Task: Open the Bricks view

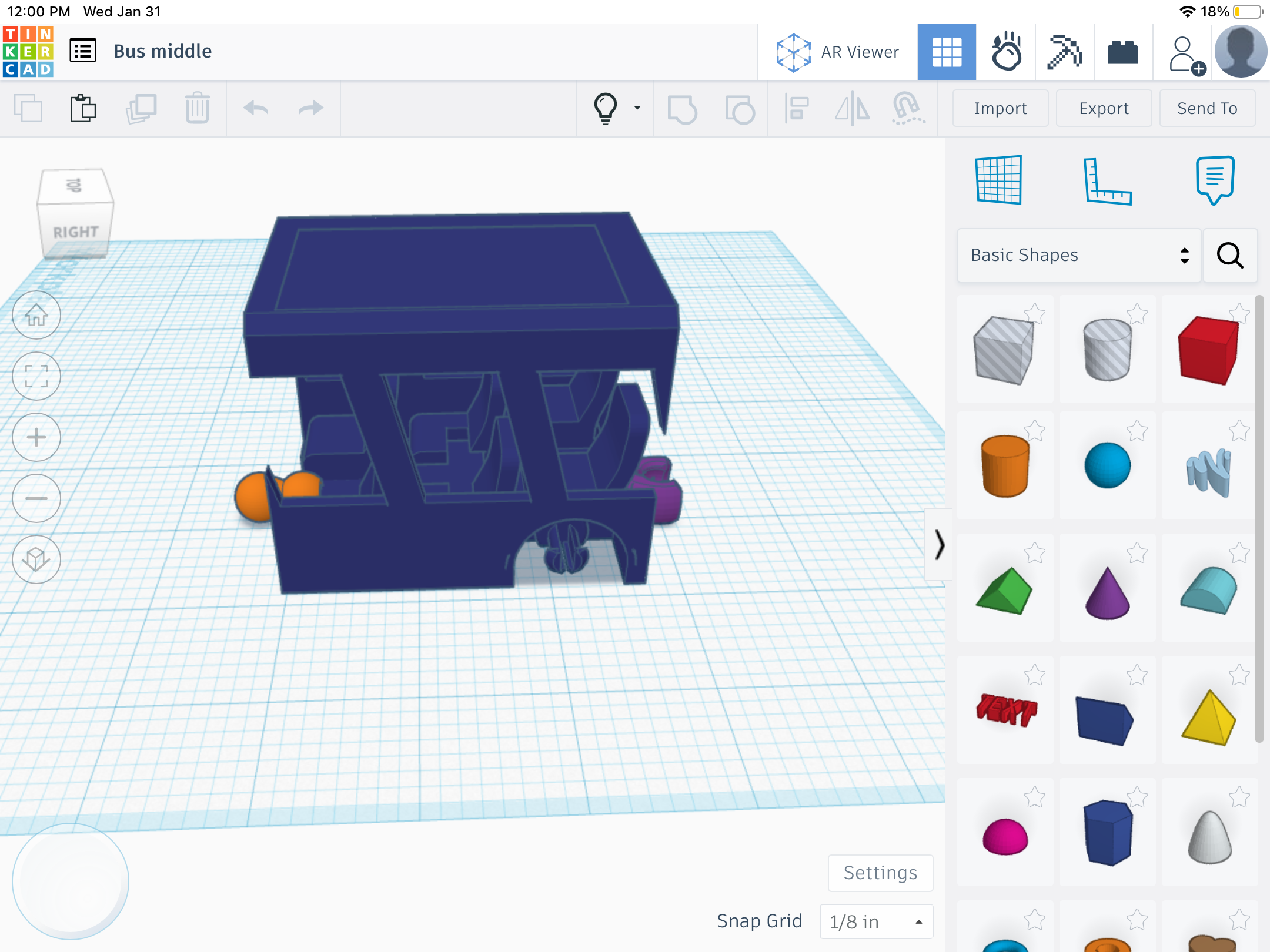Action: (1122, 52)
